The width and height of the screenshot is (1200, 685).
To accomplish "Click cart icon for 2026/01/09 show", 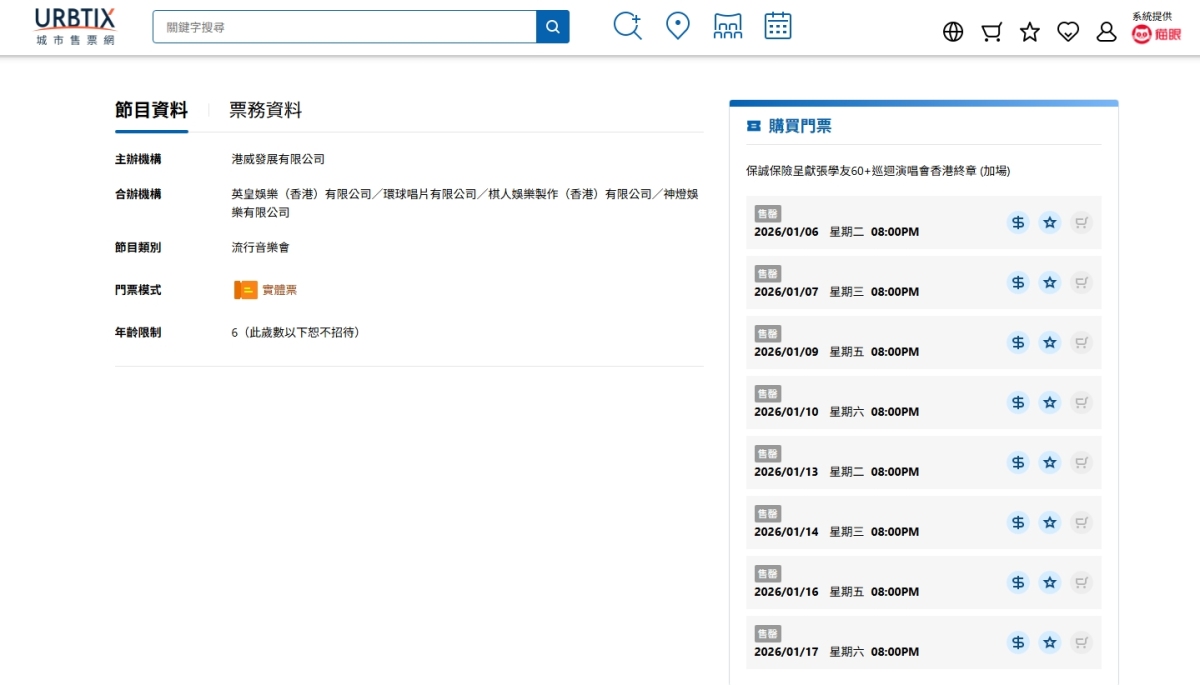I will coord(1081,342).
